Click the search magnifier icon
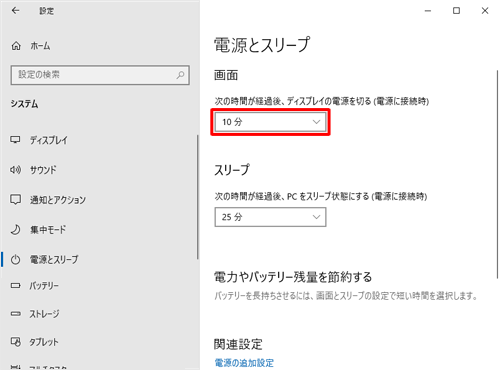Viewport: 500px width, 370px height. point(180,75)
